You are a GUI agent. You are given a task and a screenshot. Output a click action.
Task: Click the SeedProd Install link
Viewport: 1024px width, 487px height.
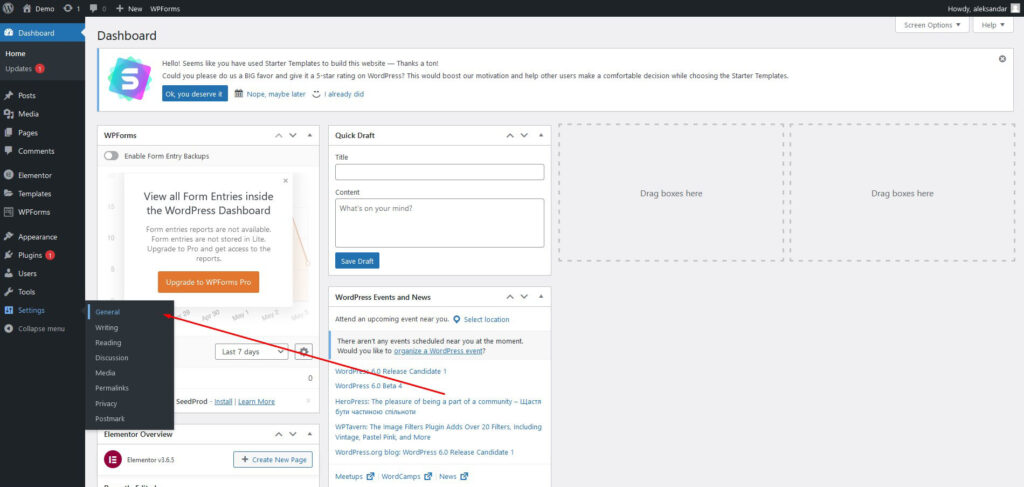223,401
